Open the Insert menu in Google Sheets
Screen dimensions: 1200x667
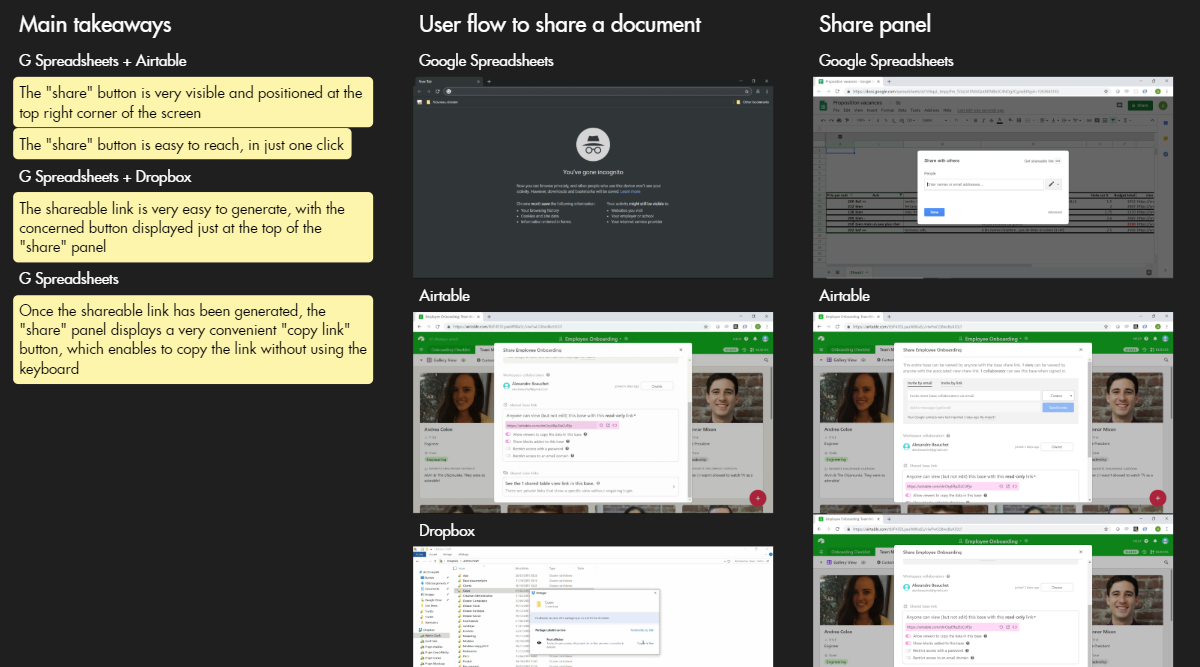[872, 111]
